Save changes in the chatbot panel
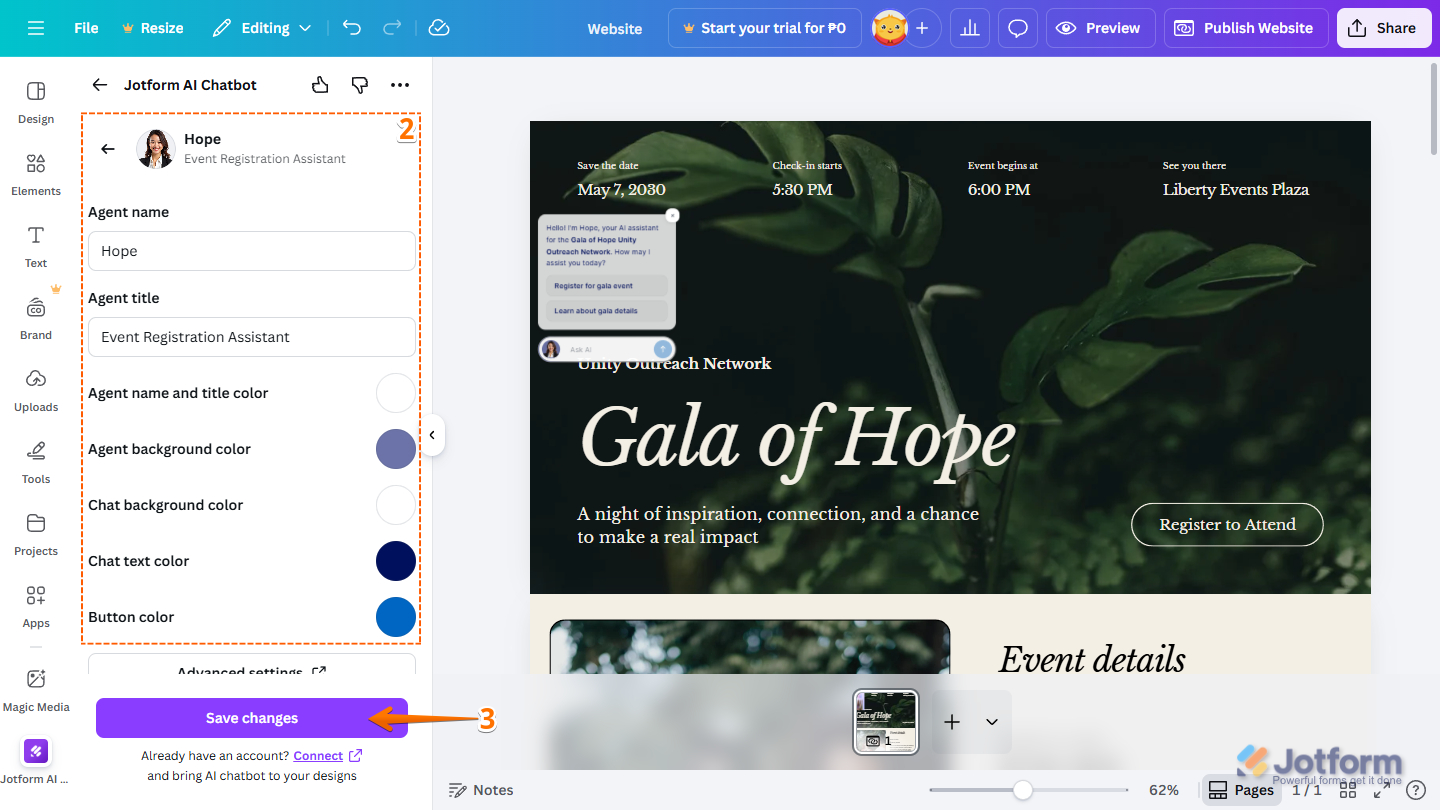1440x810 pixels. [251, 717]
